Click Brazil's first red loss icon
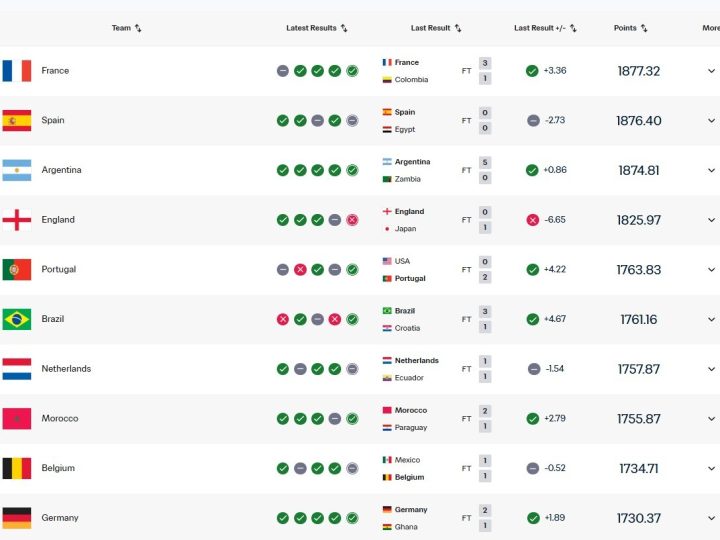This screenshot has width=720, height=540. tap(283, 319)
